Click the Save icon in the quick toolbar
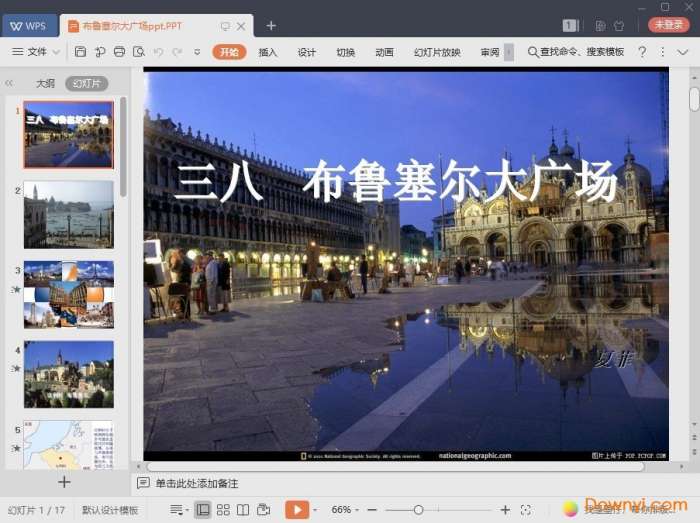Image resolution: width=700 pixels, height=523 pixels. (x=80, y=52)
